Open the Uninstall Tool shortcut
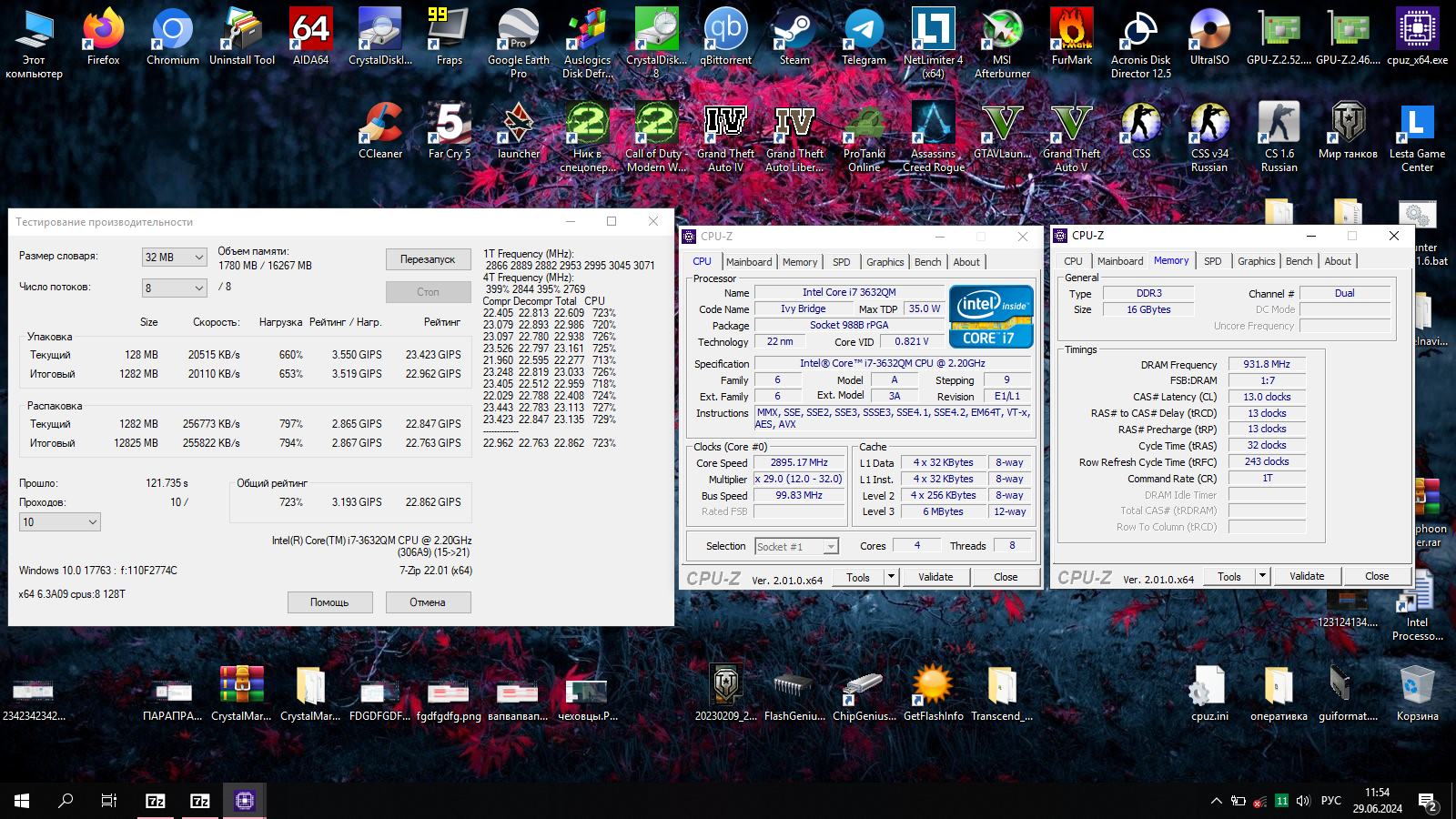Image resolution: width=1456 pixels, height=819 pixels. [241, 36]
